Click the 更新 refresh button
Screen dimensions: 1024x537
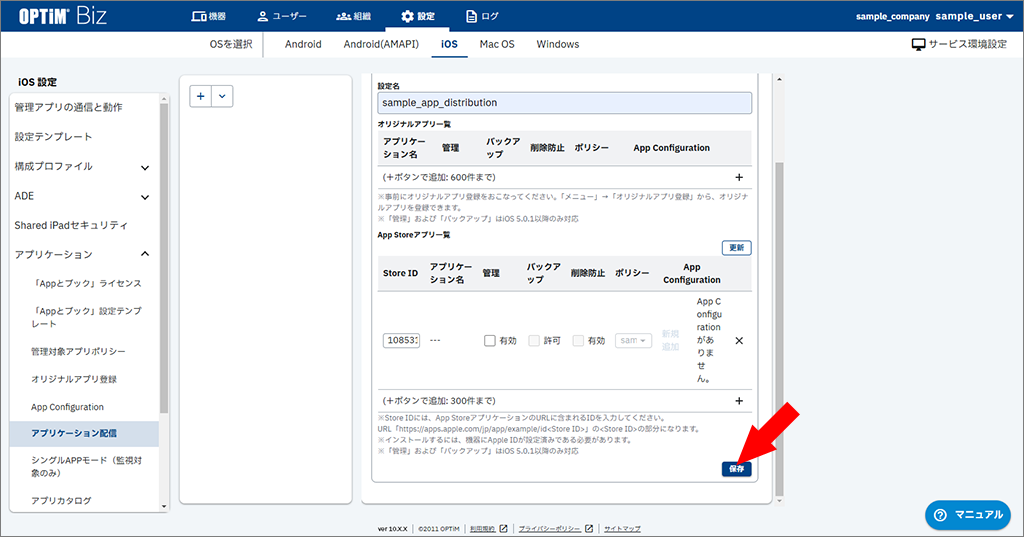[x=736, y=248]
